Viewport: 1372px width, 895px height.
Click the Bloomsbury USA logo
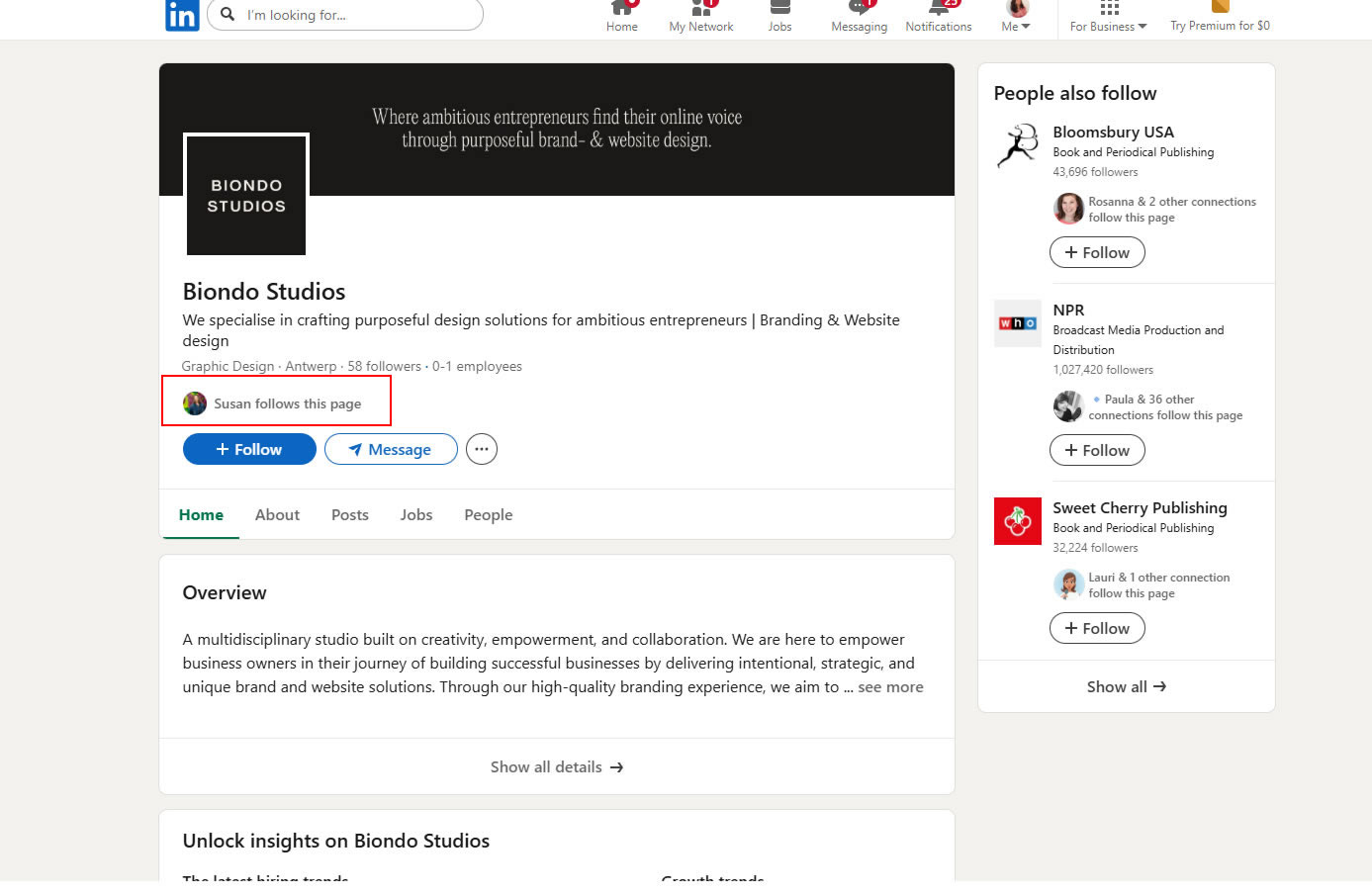[1017, 146]
